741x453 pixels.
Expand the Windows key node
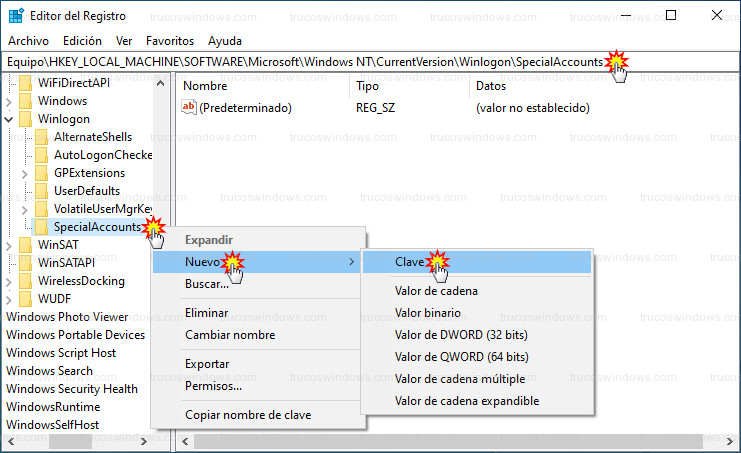click(x=9, y=102)
